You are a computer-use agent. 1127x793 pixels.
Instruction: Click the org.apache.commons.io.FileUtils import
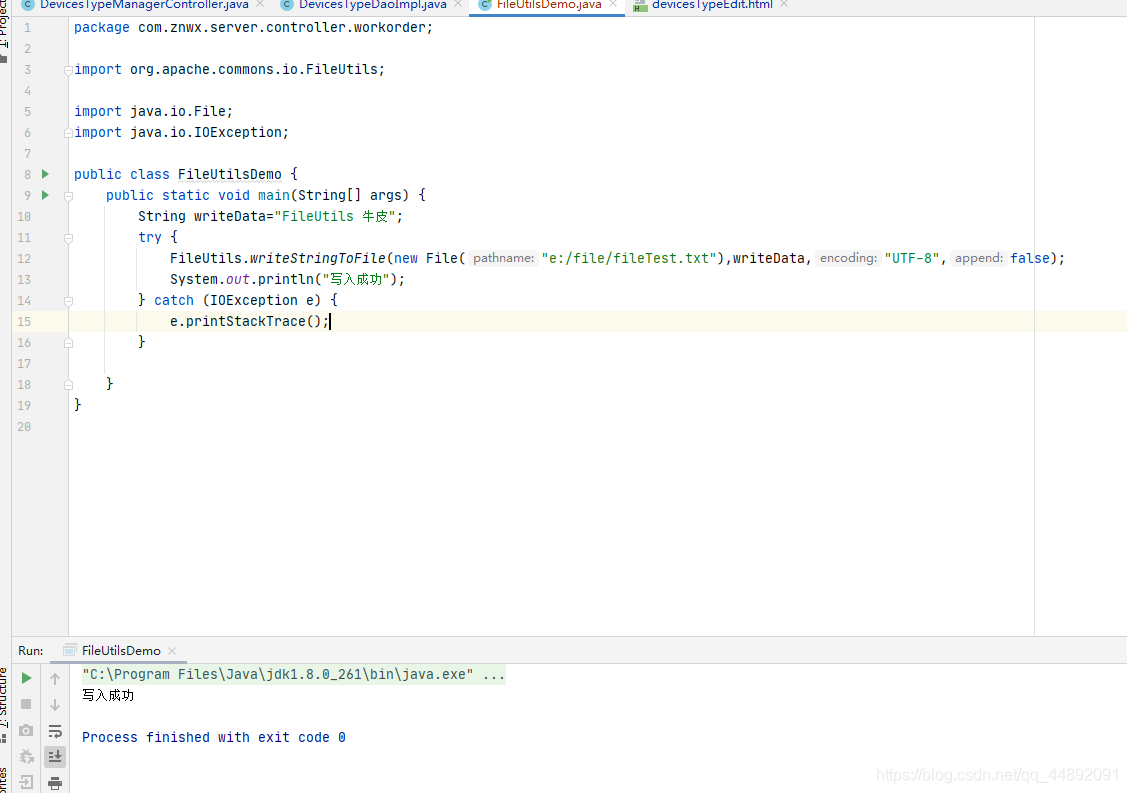[x=257, y=70]
